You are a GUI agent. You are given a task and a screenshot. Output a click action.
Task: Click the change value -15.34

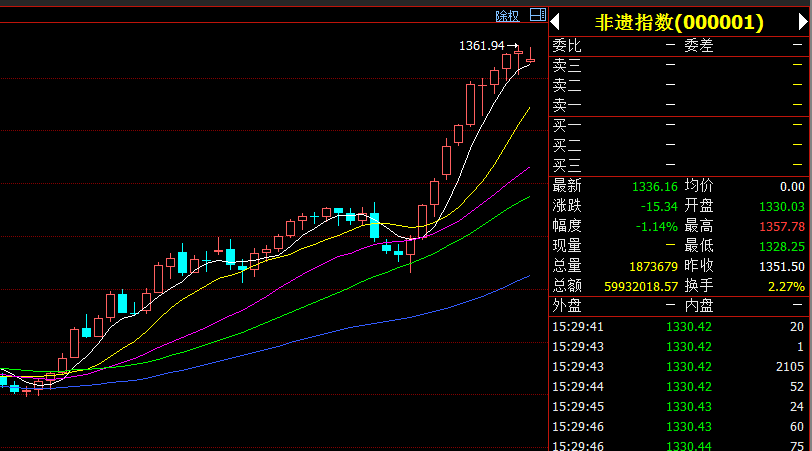pos(659,207)
